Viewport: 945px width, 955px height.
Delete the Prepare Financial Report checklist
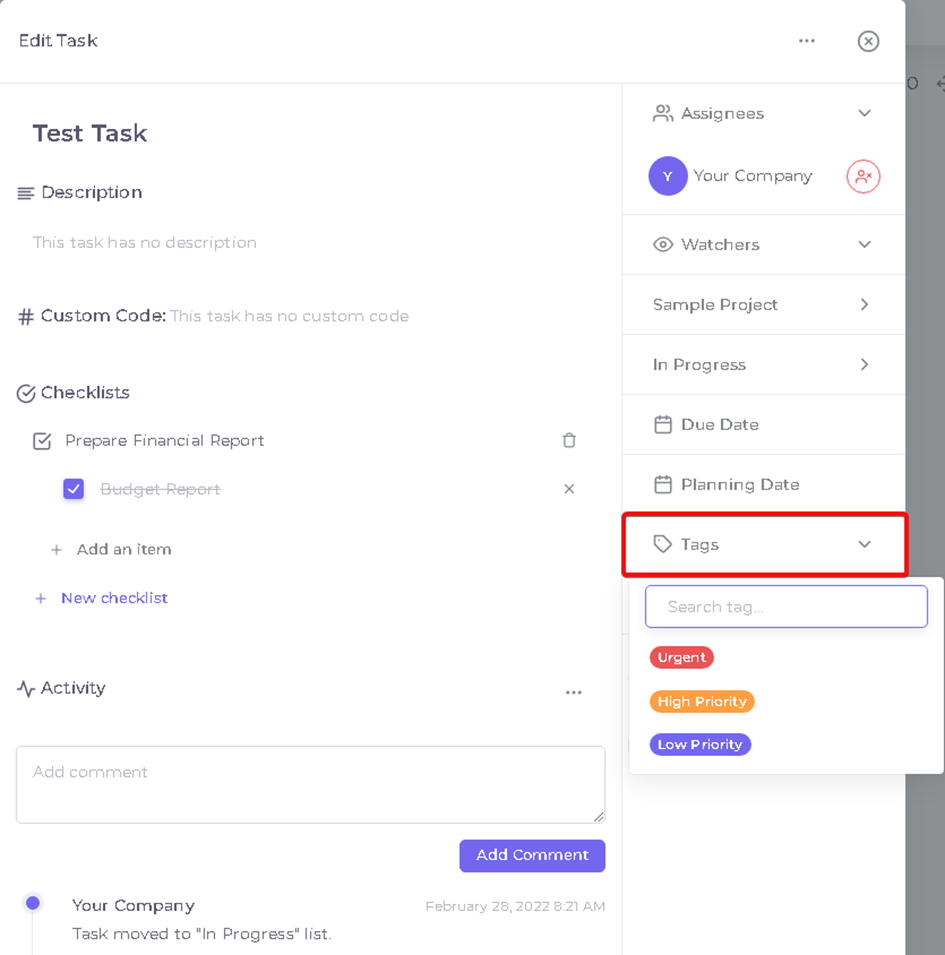click(x=569, y=440)
